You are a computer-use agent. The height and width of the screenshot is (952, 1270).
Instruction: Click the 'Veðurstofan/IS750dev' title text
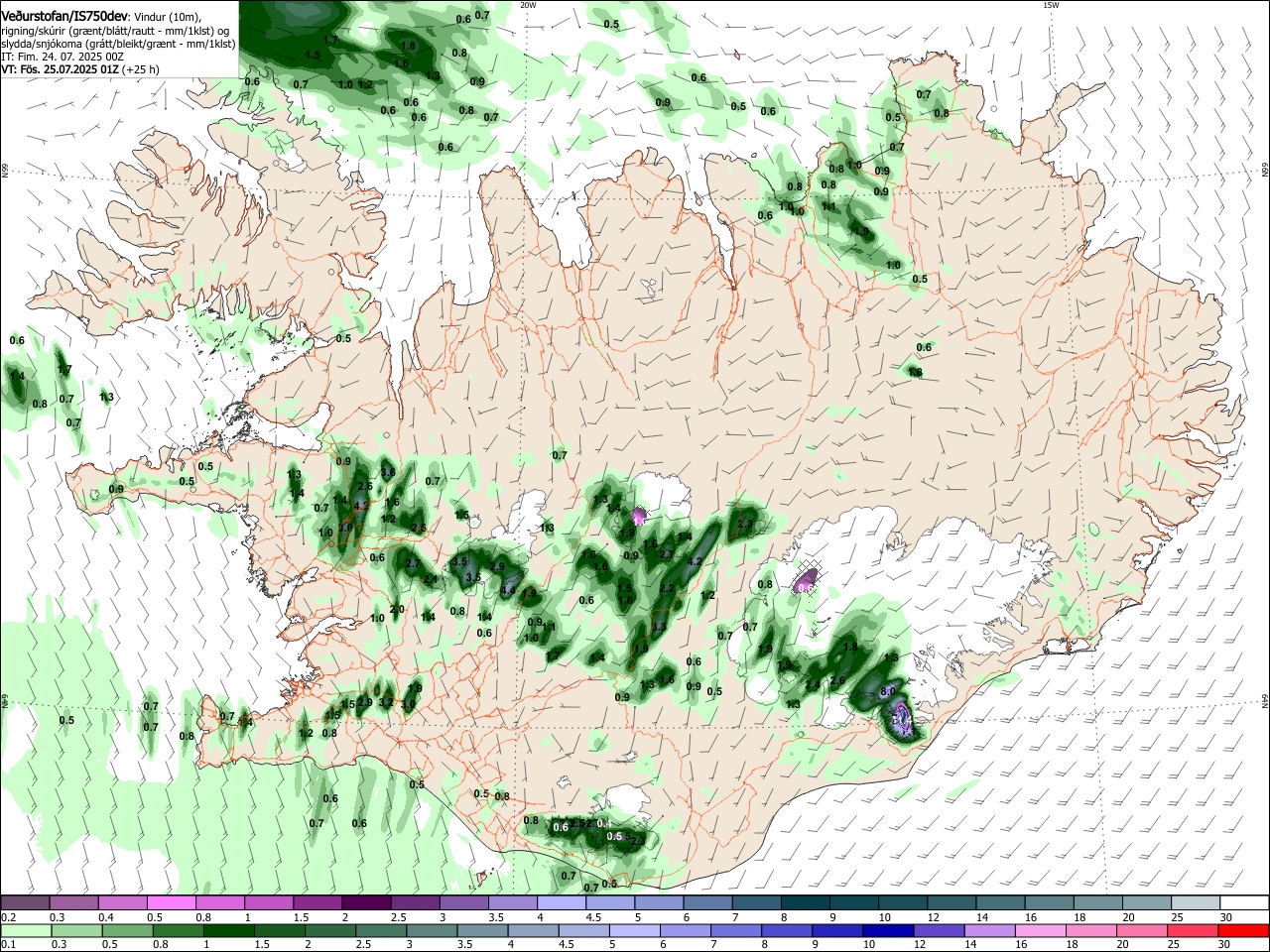(64, 16)
